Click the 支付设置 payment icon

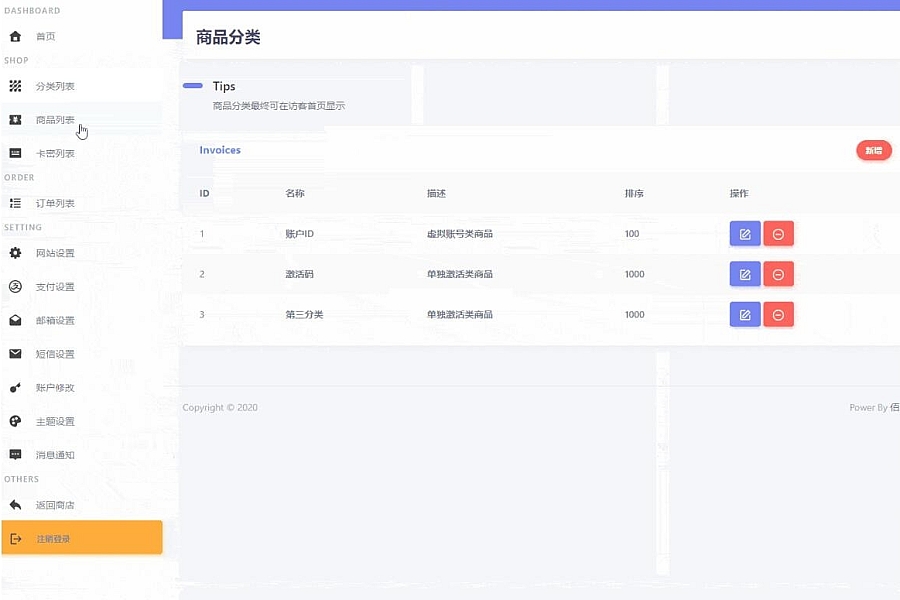tap(15, 287)
